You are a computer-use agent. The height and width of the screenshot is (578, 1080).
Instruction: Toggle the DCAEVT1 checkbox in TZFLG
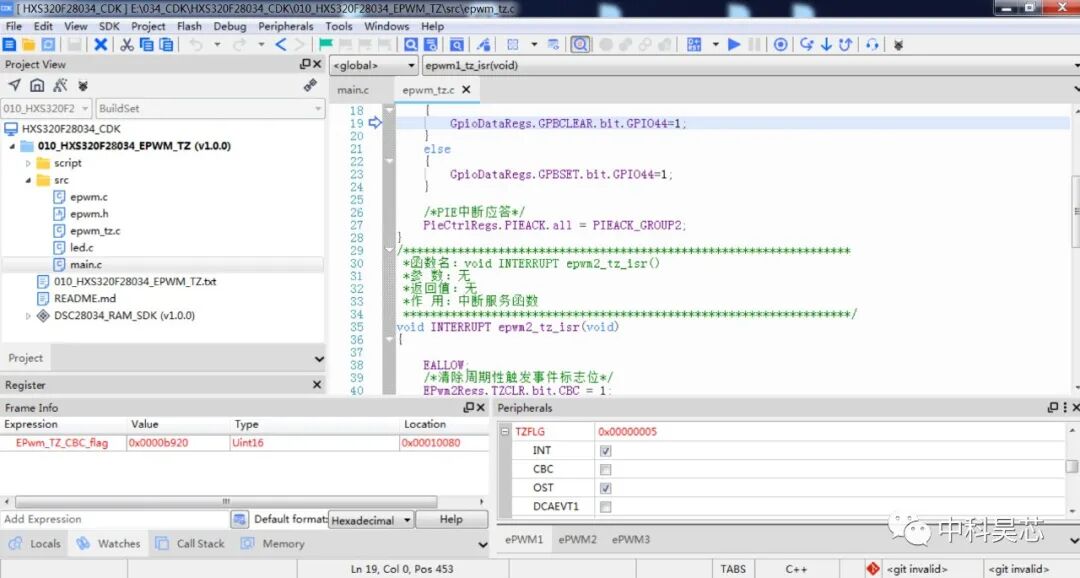[x=605, y=506]
